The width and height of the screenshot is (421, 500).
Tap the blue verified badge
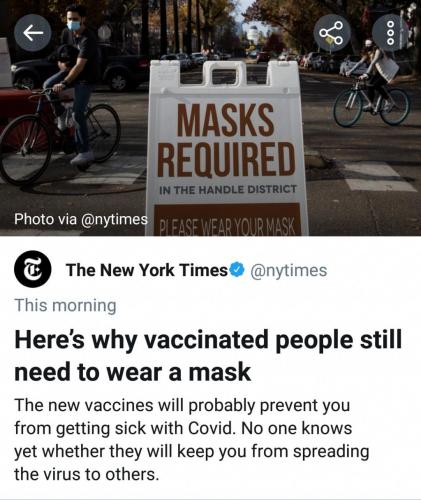tap(238, 269)
